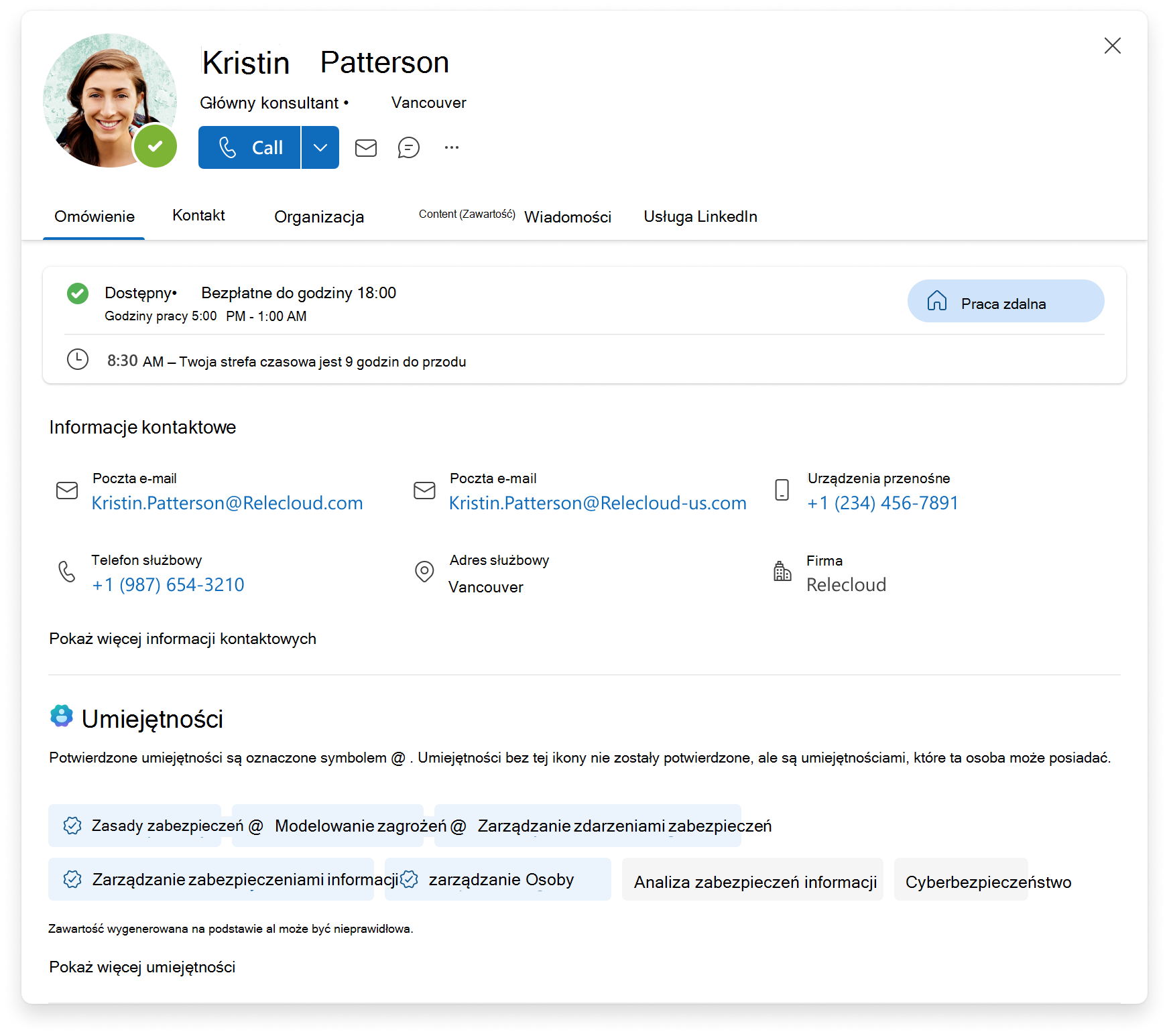Click the mobile device icon
Viewport: 1169px width, 1036px height.
pyautogui.click(x=782, y=490)
